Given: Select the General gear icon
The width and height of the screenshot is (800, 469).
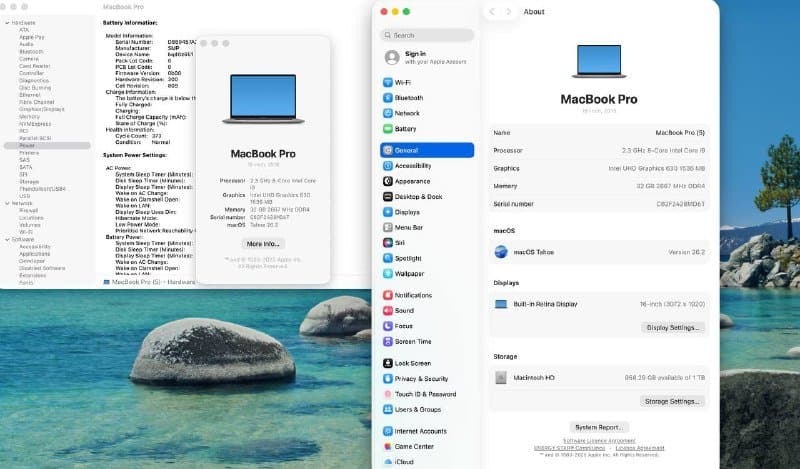Looking at the screenshot, I should pos(388,150).
